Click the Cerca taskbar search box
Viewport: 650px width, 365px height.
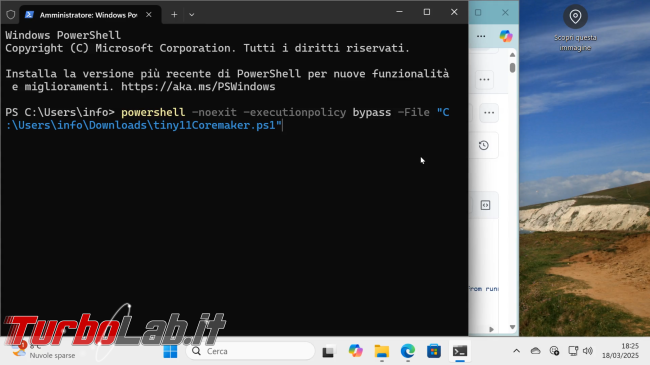pos(250,351)
